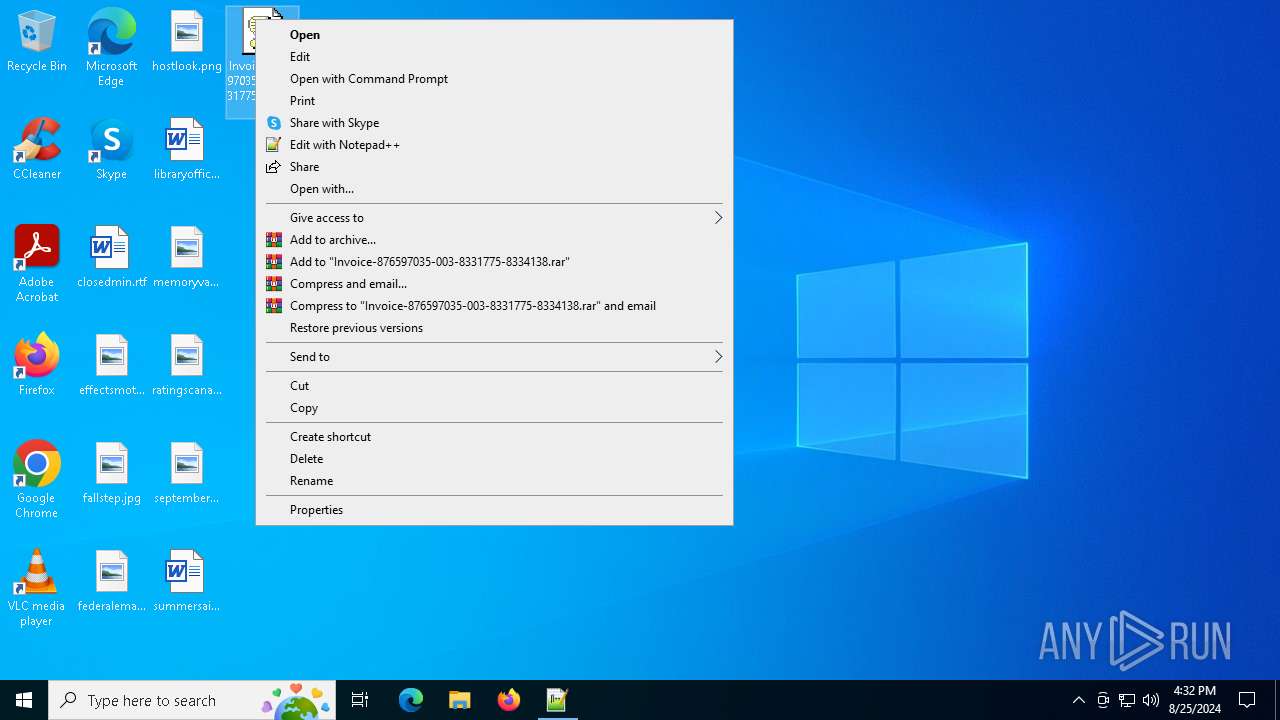Select the Microsoft Edge desktop shortcut
This screenshot has width=1280, height=720.
(x=111, y=47)
